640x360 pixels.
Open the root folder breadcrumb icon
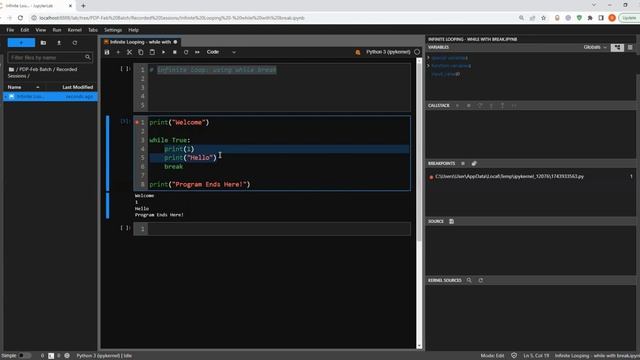click(x=11, y=69)
